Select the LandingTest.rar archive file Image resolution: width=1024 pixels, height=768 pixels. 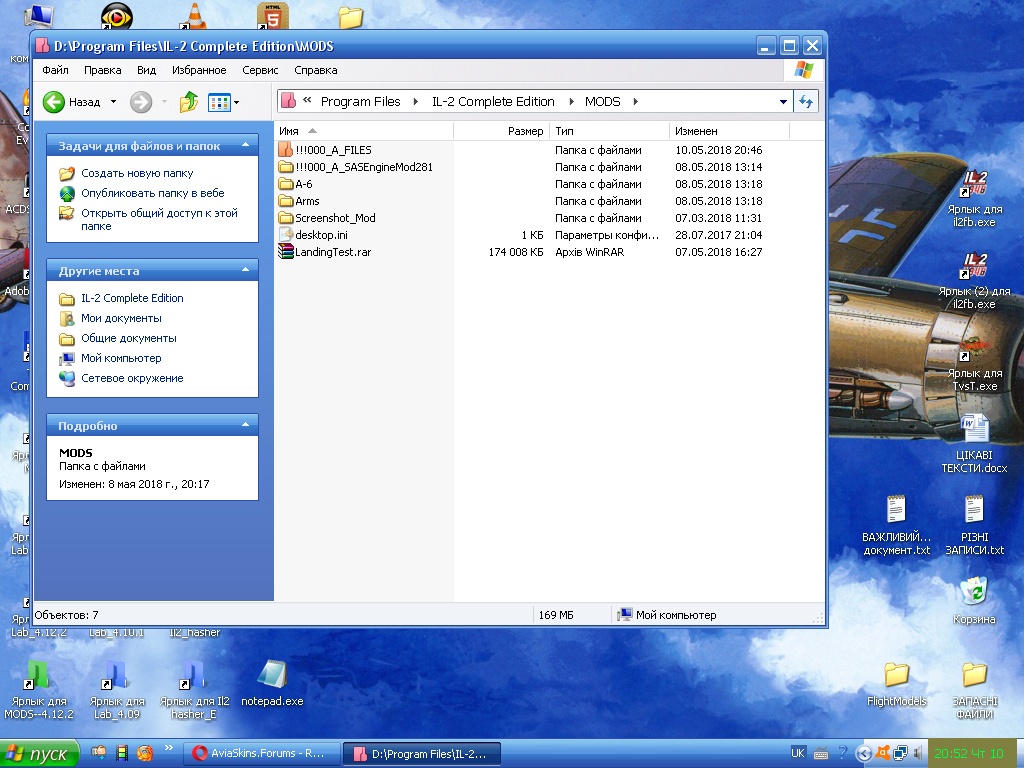click(x=332, y=252)
